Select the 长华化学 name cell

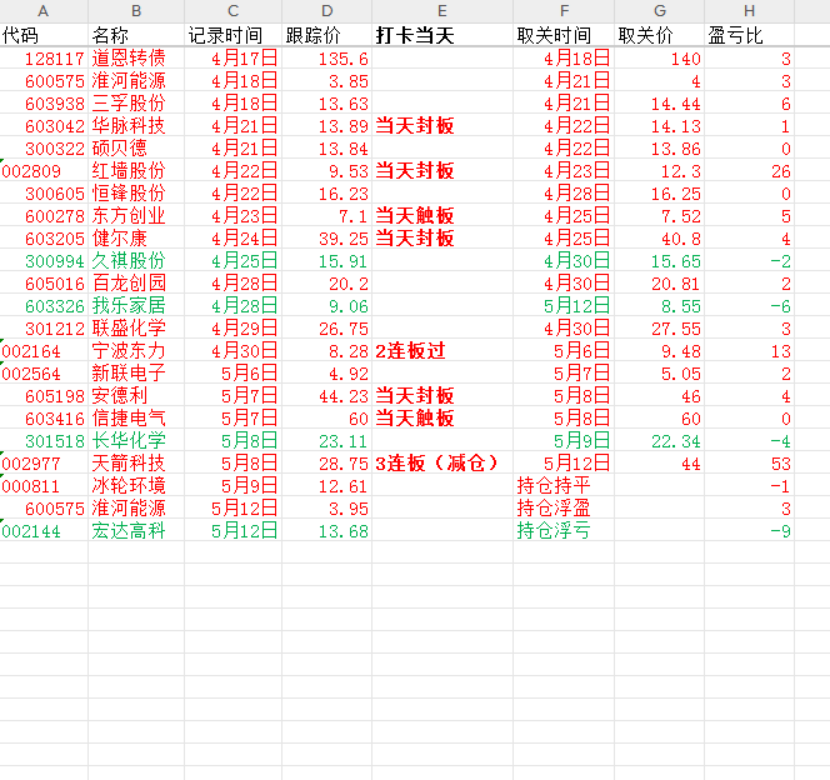coord(136,441)
